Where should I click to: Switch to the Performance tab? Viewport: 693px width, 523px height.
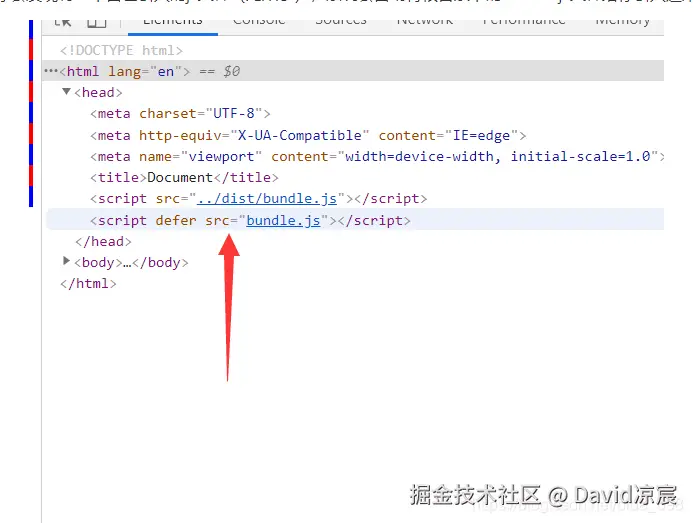524,23
